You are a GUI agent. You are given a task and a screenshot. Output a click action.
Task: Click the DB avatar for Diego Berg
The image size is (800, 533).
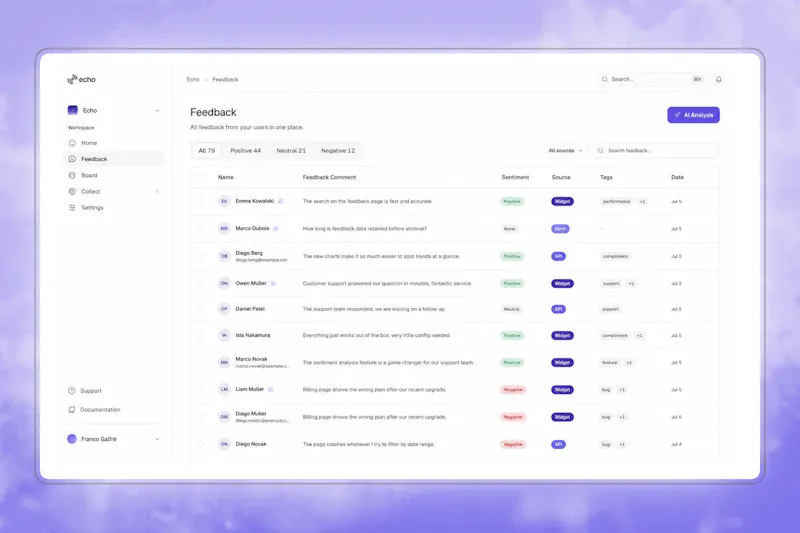pyautogui.click(x=224, y=256)
